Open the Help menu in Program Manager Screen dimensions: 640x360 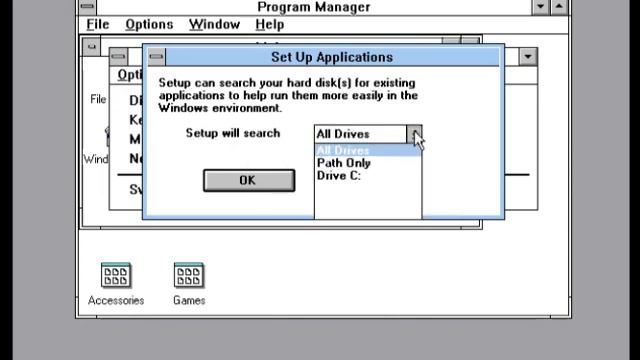[269, 24]
